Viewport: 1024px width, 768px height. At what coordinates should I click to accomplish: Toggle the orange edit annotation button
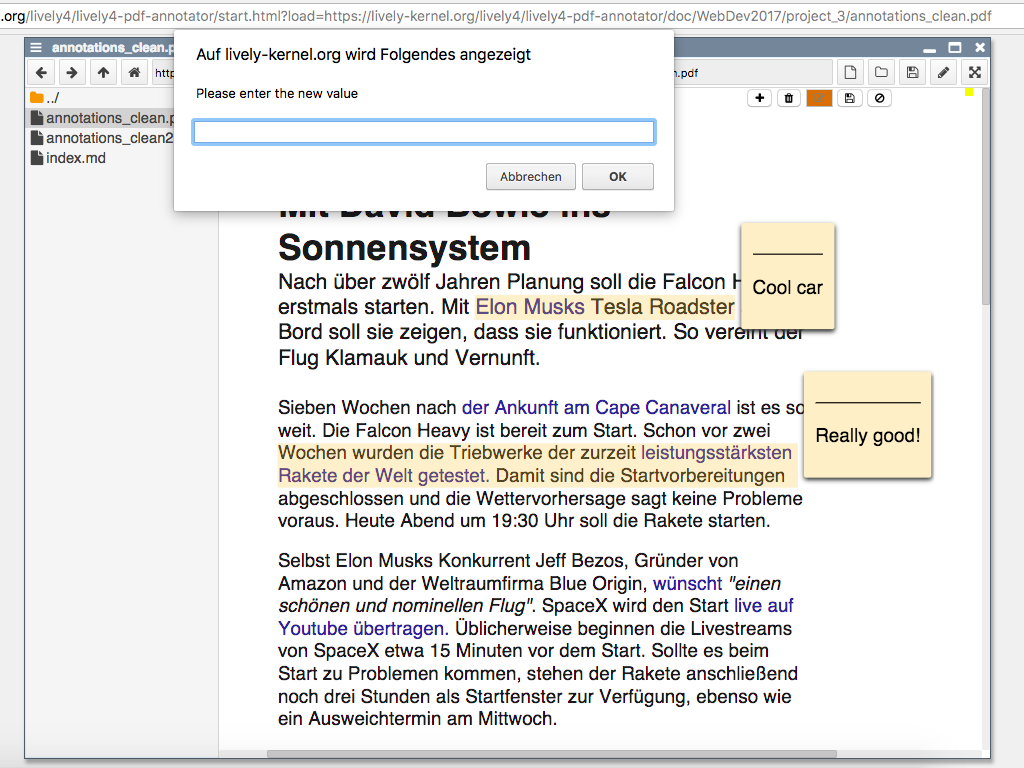pyautogui.click(x=819, y=98)
